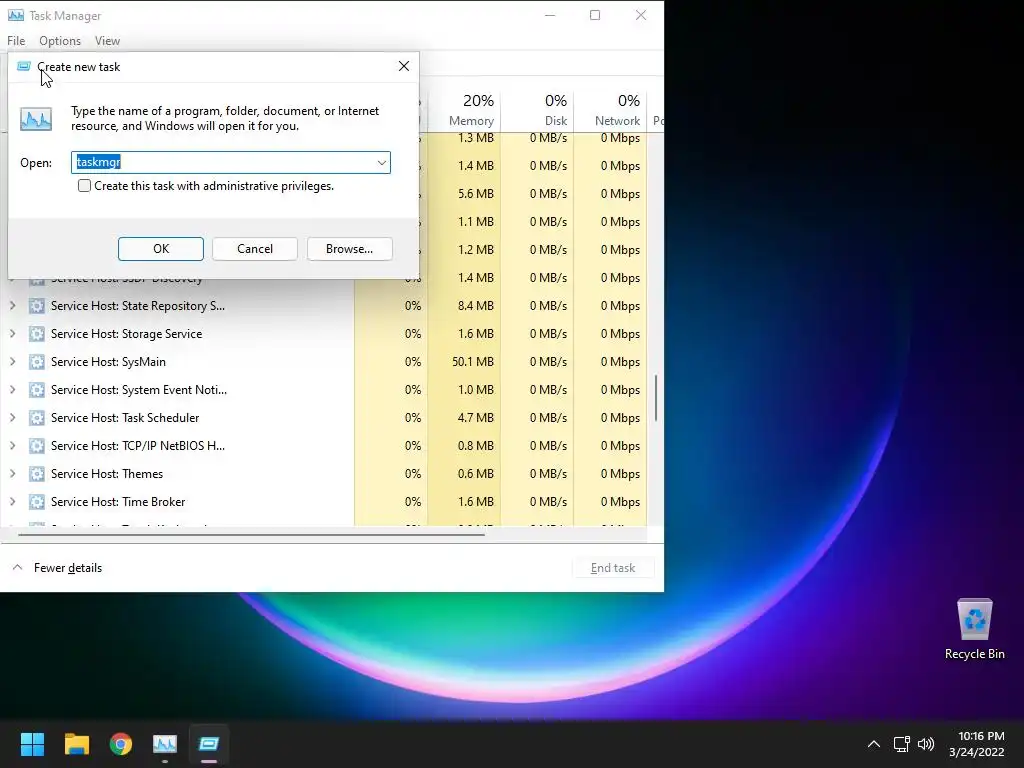Click the State Repository service gear icon
This screenshot has height=768, width=1024.
[x=37, y=306]
